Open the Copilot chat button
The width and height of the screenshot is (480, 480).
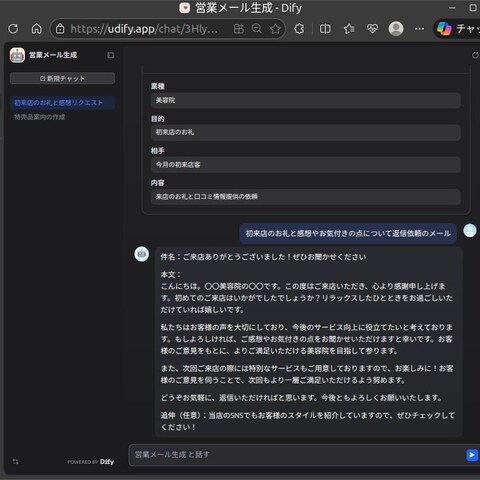coord(457,29)
